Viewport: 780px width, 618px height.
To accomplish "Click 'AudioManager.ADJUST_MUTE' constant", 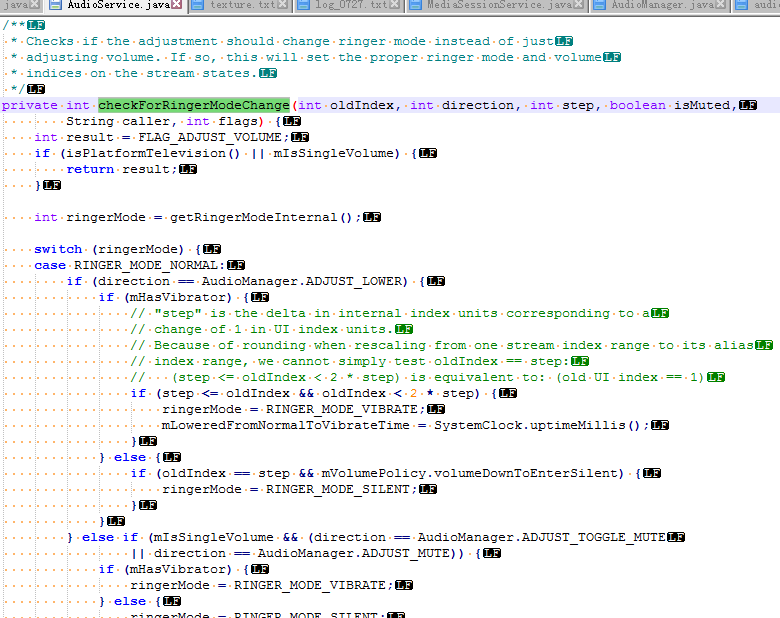I will 354,553.
